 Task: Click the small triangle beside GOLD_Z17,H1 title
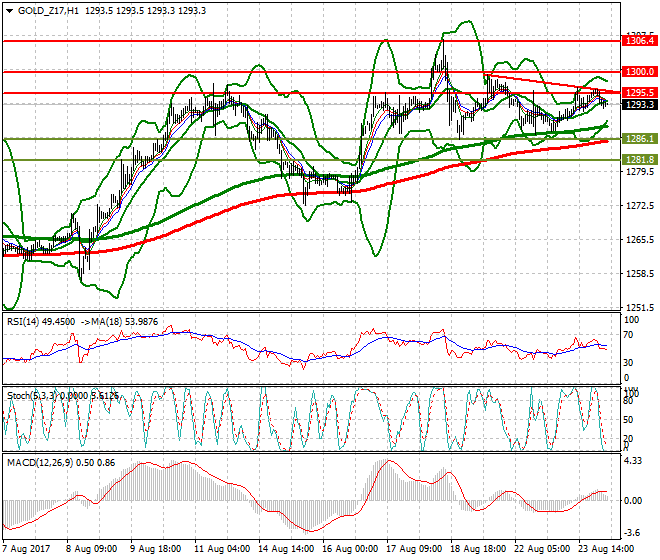tap(8, 10)
